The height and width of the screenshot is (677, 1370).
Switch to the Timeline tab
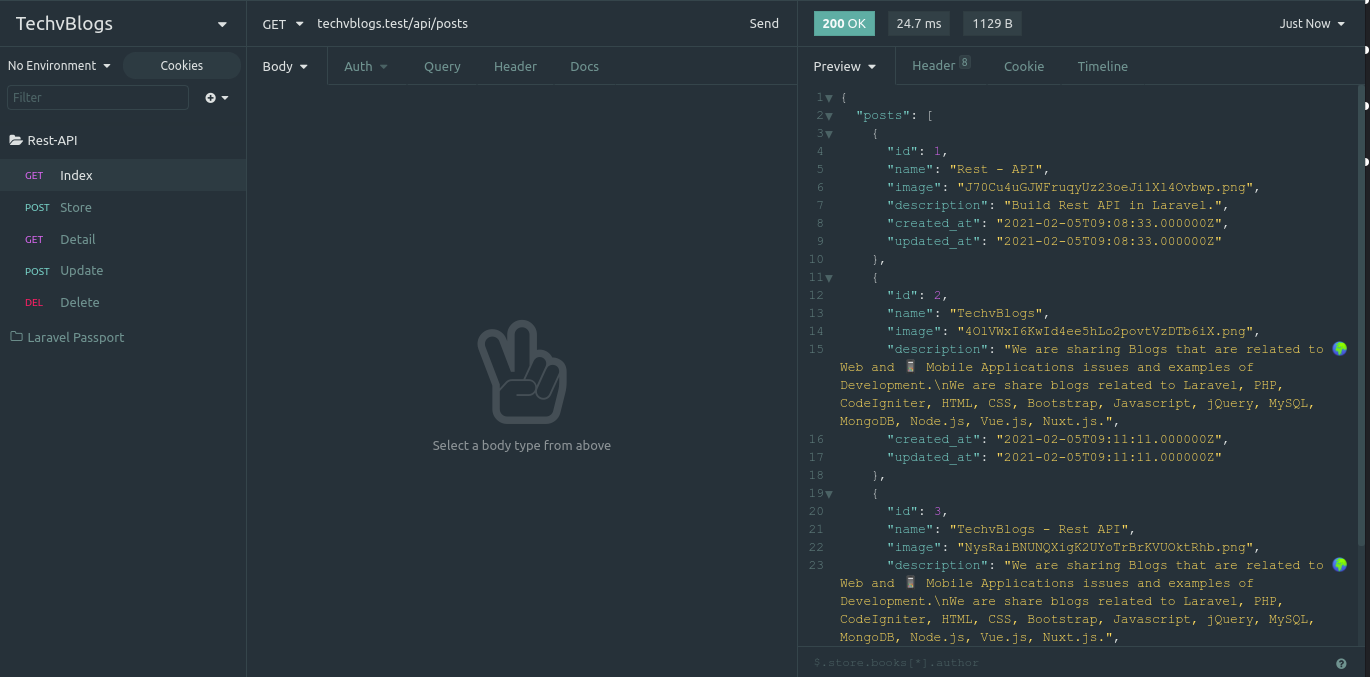coord(1103,66)
